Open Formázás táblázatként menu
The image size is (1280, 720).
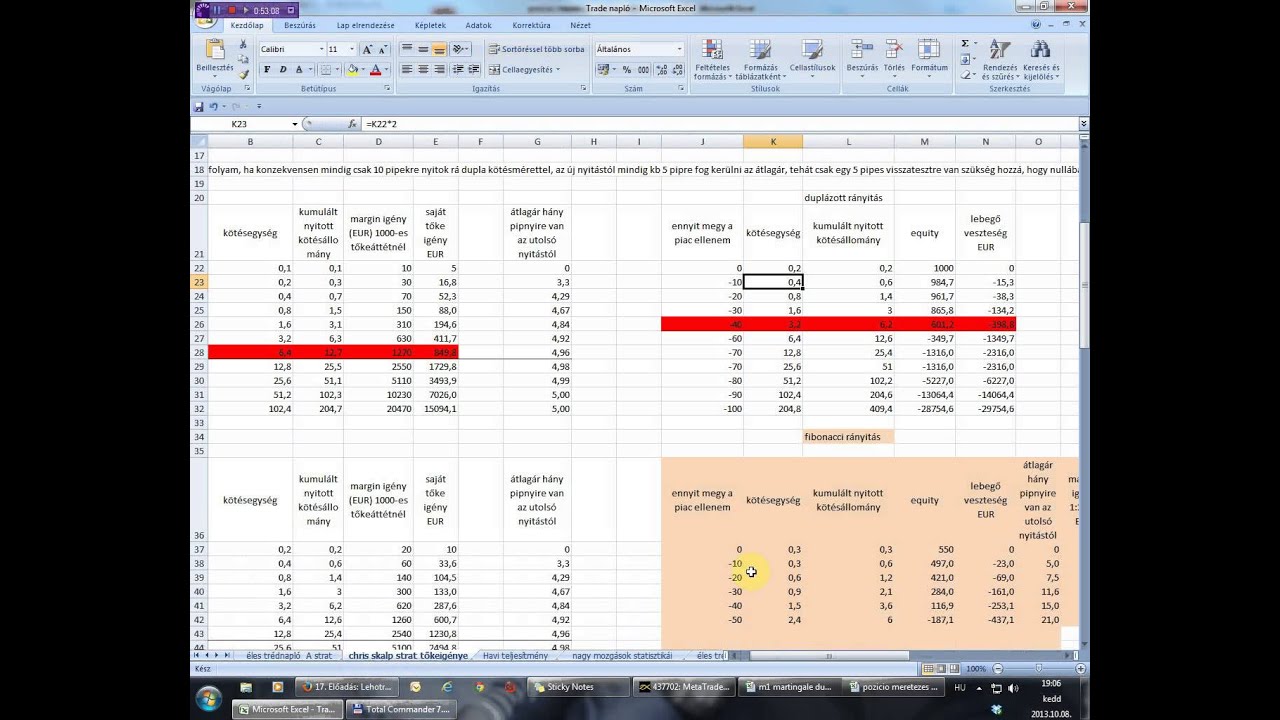point(760,60)
